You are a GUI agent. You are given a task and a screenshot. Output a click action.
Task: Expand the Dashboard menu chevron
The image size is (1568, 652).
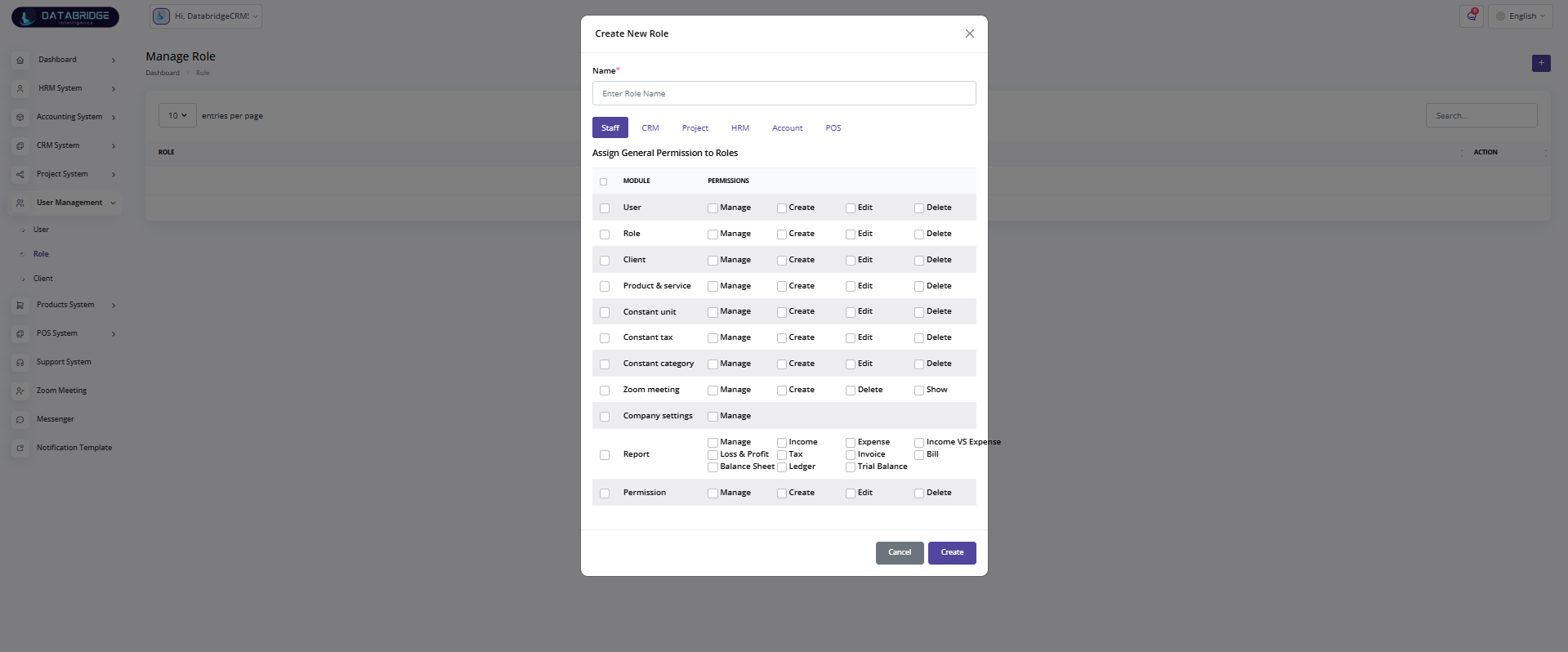tap(114, 60)
